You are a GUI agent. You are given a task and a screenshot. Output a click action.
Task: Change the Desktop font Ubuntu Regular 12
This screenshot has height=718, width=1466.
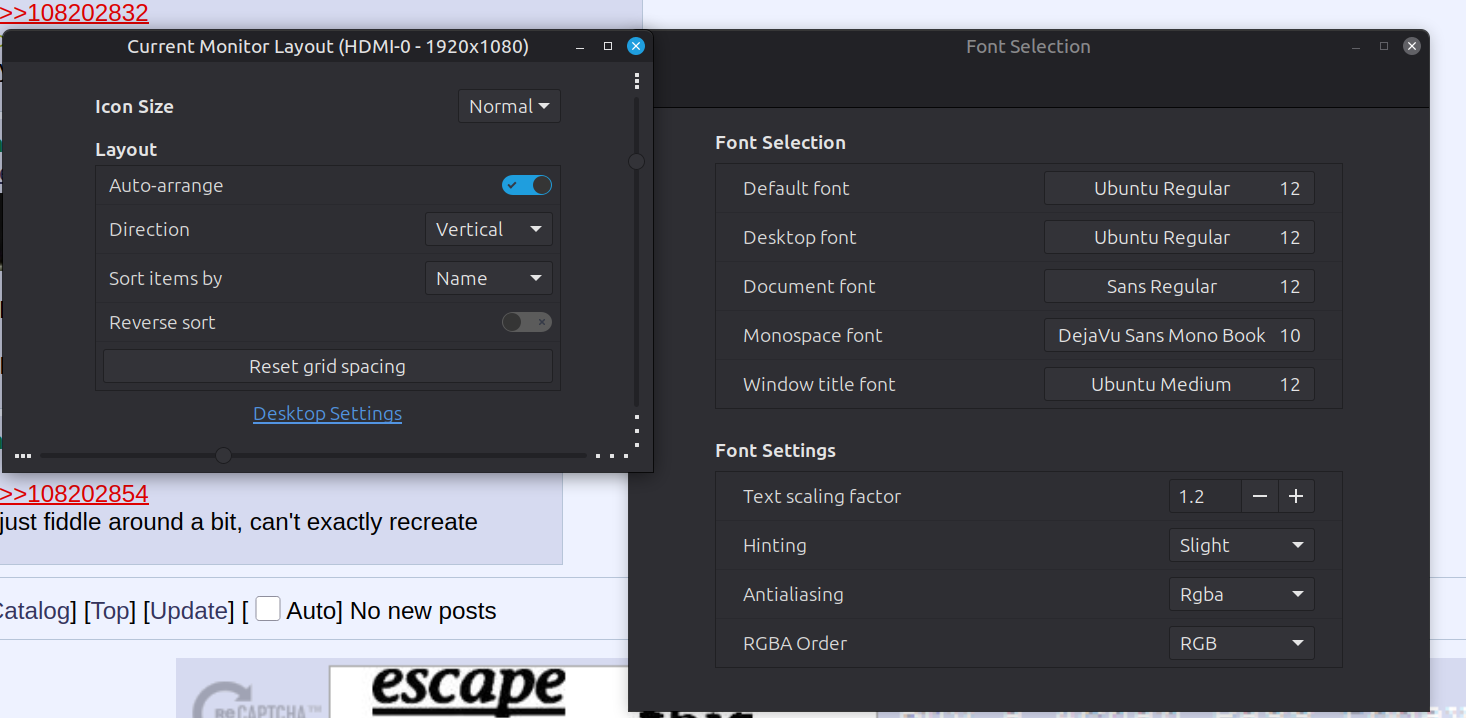pyautogui.click(x=1179, y=237)
